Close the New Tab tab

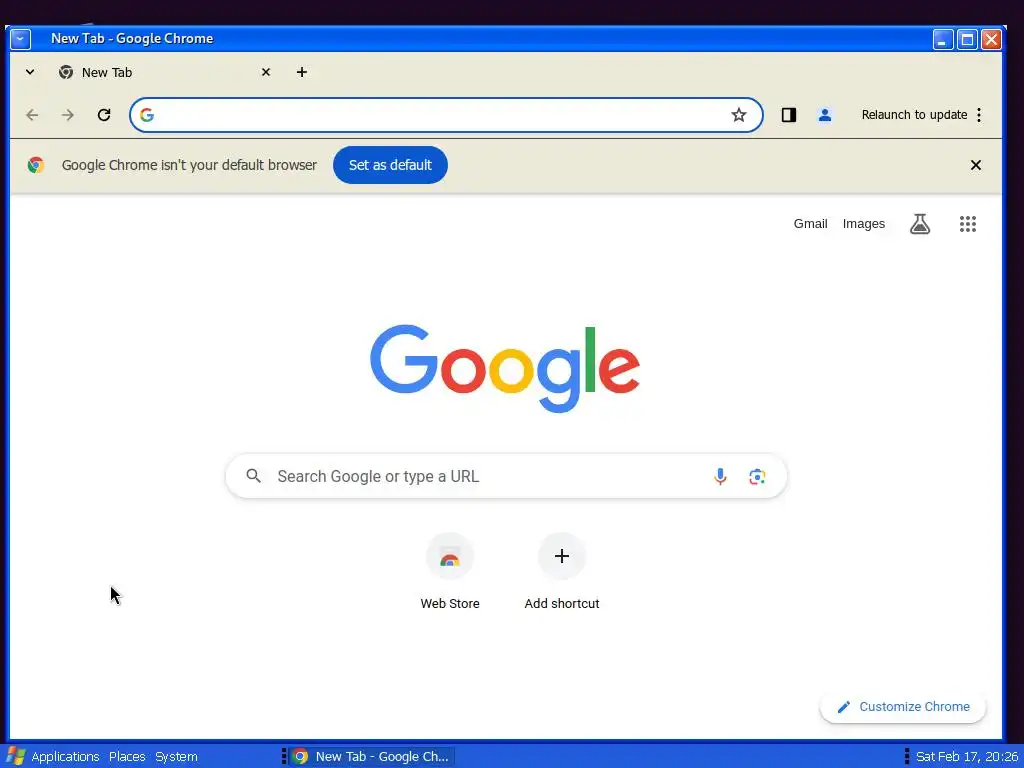pos(266,72)
